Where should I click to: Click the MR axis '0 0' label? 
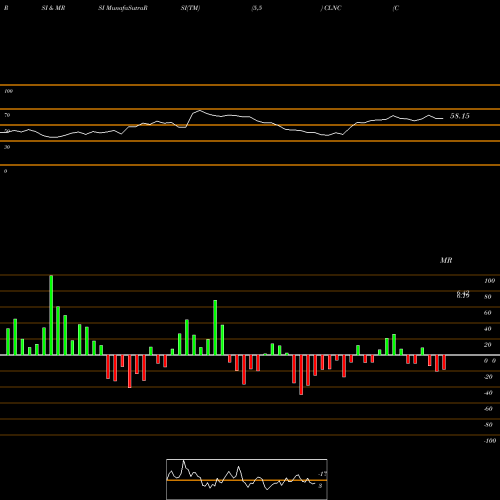[x=490, y=361]
